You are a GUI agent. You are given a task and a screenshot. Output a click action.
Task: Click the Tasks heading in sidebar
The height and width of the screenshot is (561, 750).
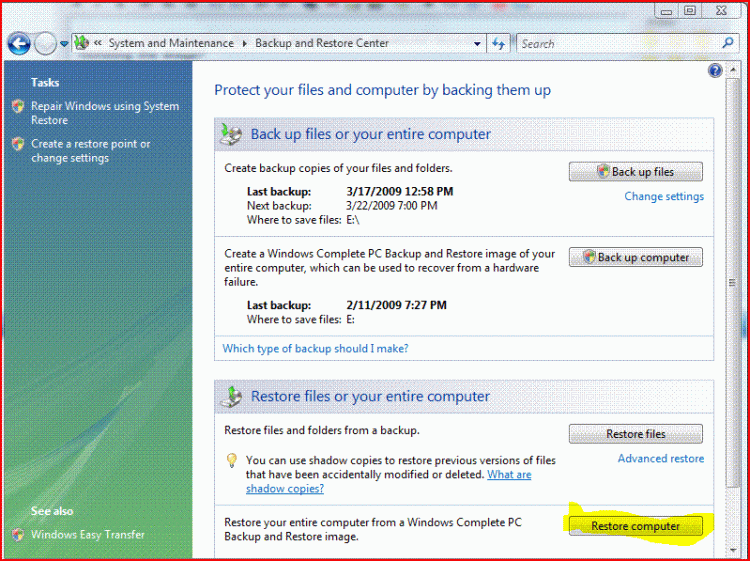(x=45, y=83)
